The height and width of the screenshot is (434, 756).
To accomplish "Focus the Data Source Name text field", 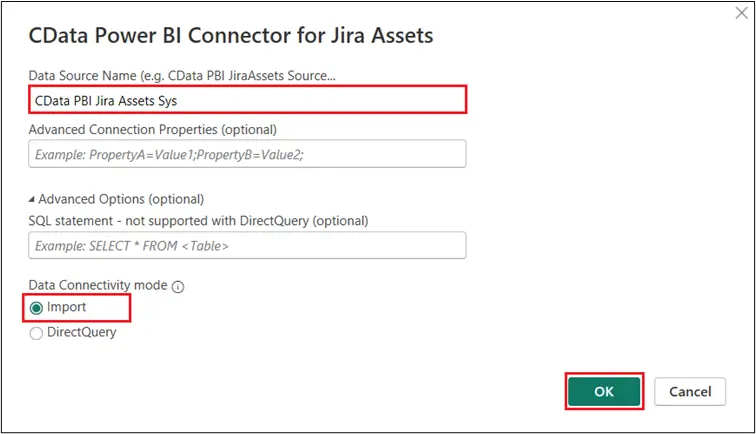I will click(x=247, y=100).
